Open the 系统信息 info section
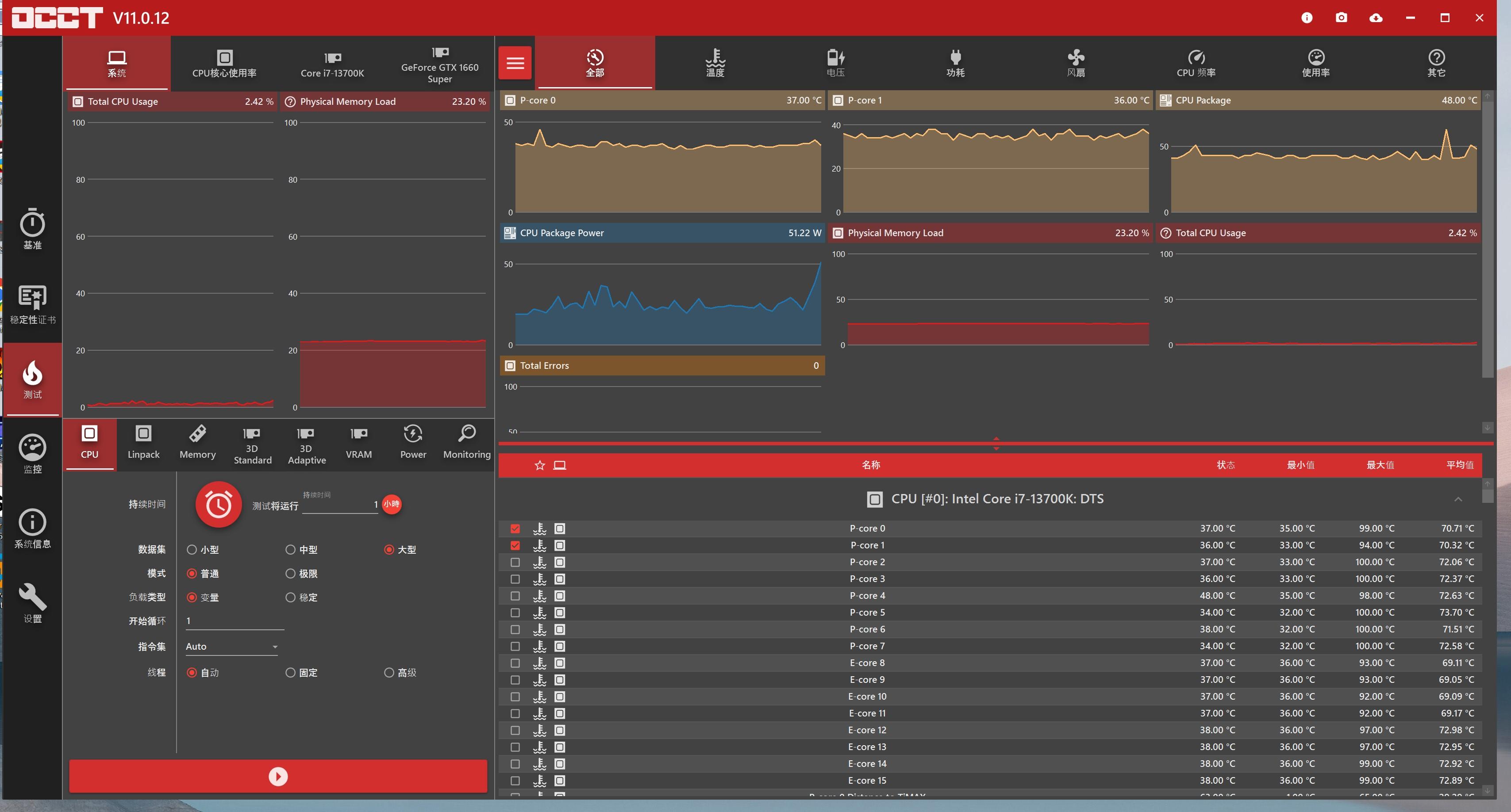The width and height of the screenshot is (1511, 812). click(32, 528)
